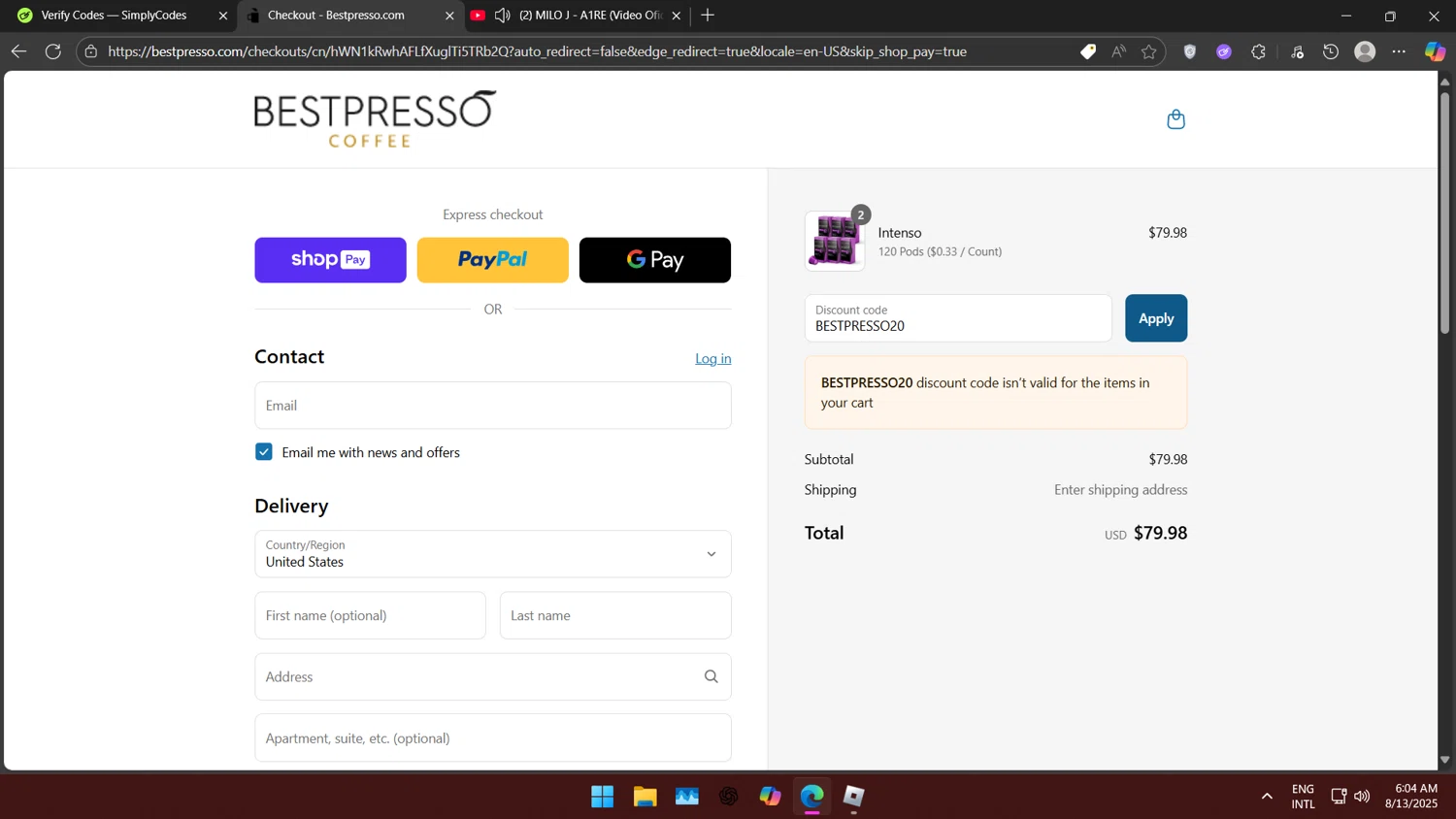Screen dimensions: 1456x819
Task: Follow the Log in link
Action: click(713, 358)
